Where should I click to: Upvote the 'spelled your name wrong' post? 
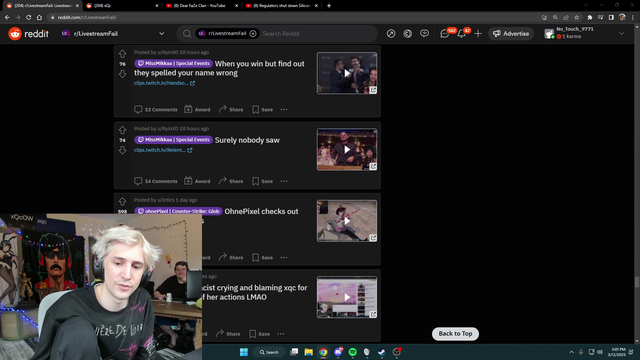pyautogui.click(x=122, y=54)
